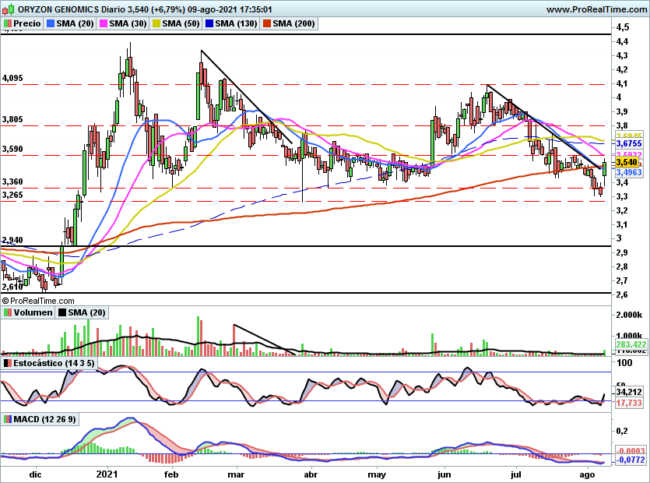Viewport: 650px width, 483px height.
Task: Click the MACD indicator icon
Action: pos(8,419)
